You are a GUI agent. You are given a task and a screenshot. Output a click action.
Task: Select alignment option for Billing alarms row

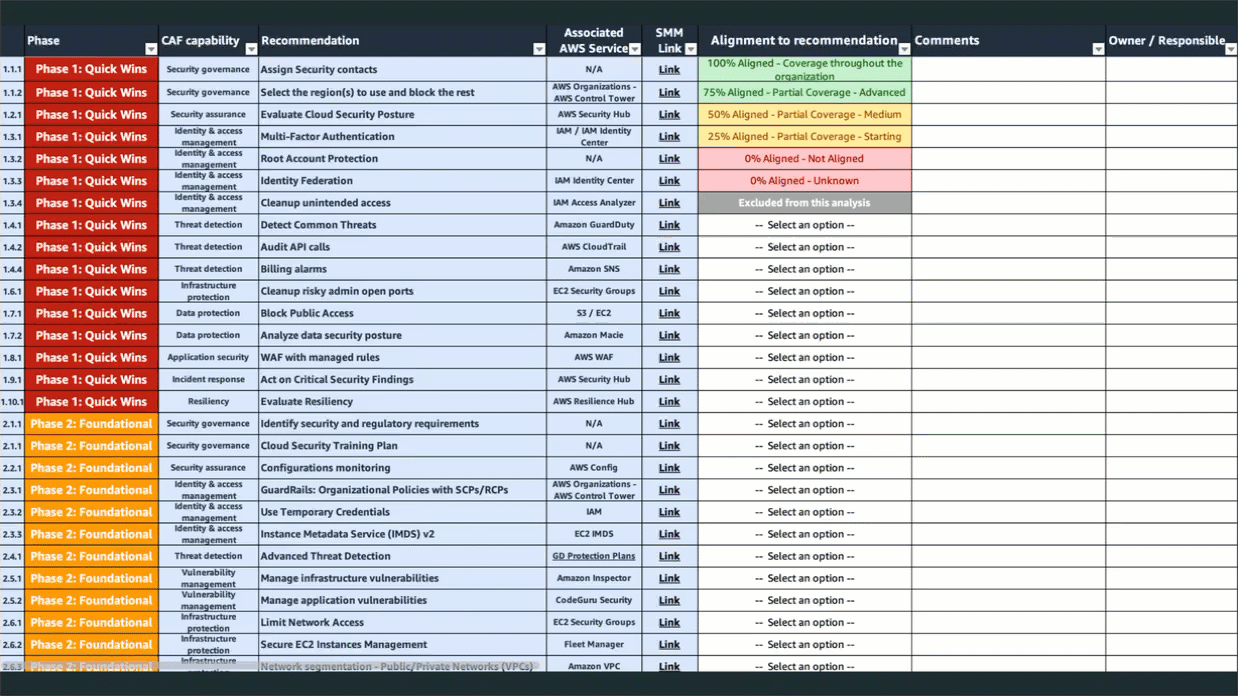tap(805, 269)
